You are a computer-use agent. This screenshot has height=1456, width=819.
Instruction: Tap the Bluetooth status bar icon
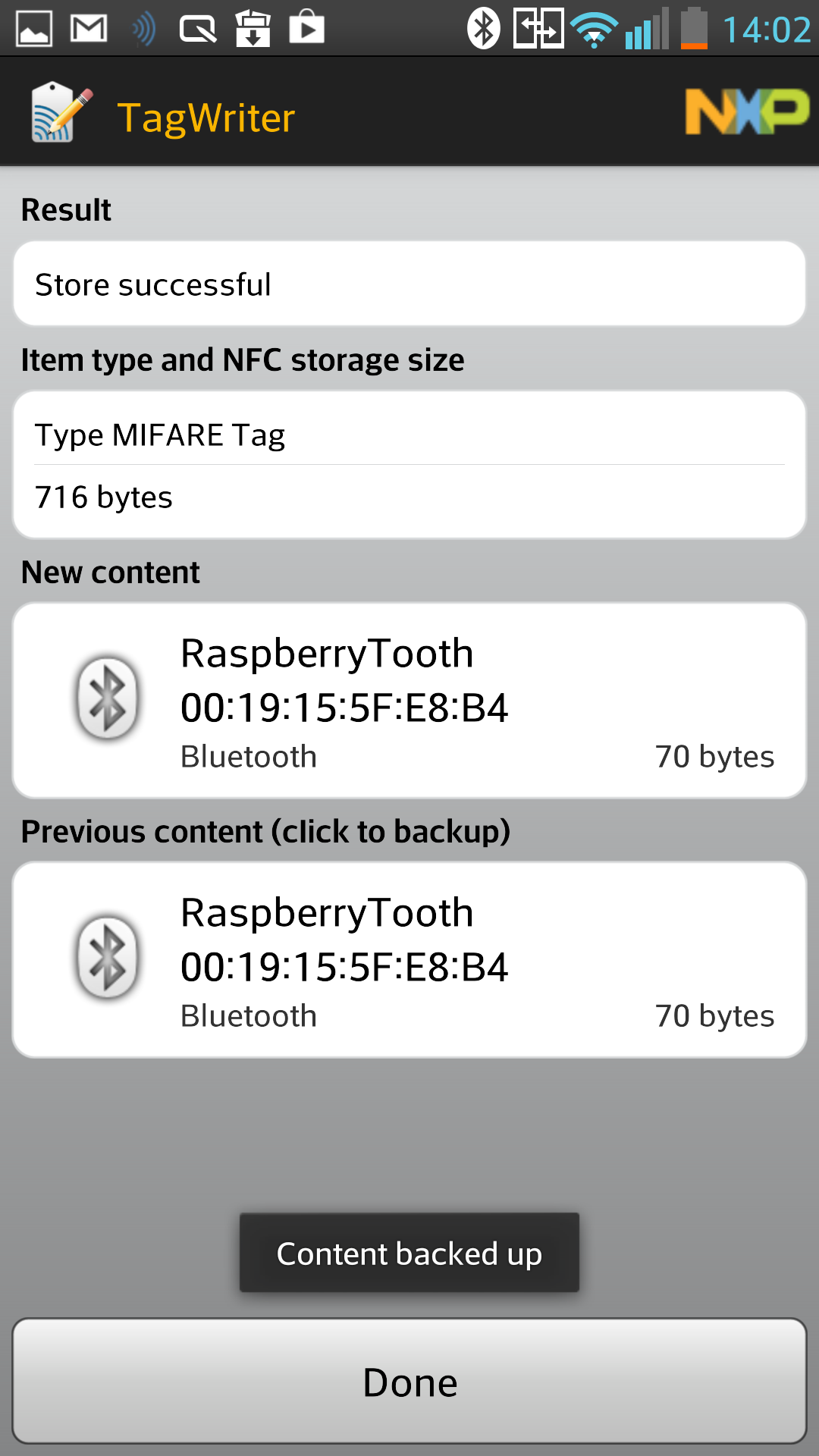[483, 29]
